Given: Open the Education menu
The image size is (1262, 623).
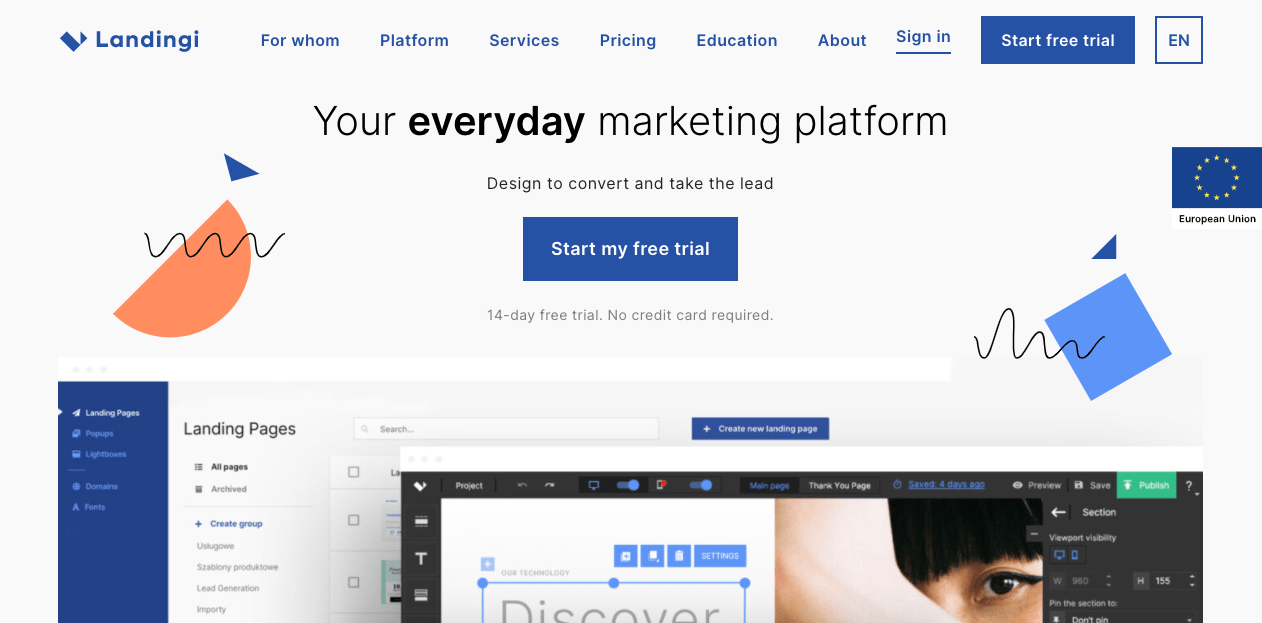Looking at the screenshot, I should pyautogui.click(x=737, y=41).
